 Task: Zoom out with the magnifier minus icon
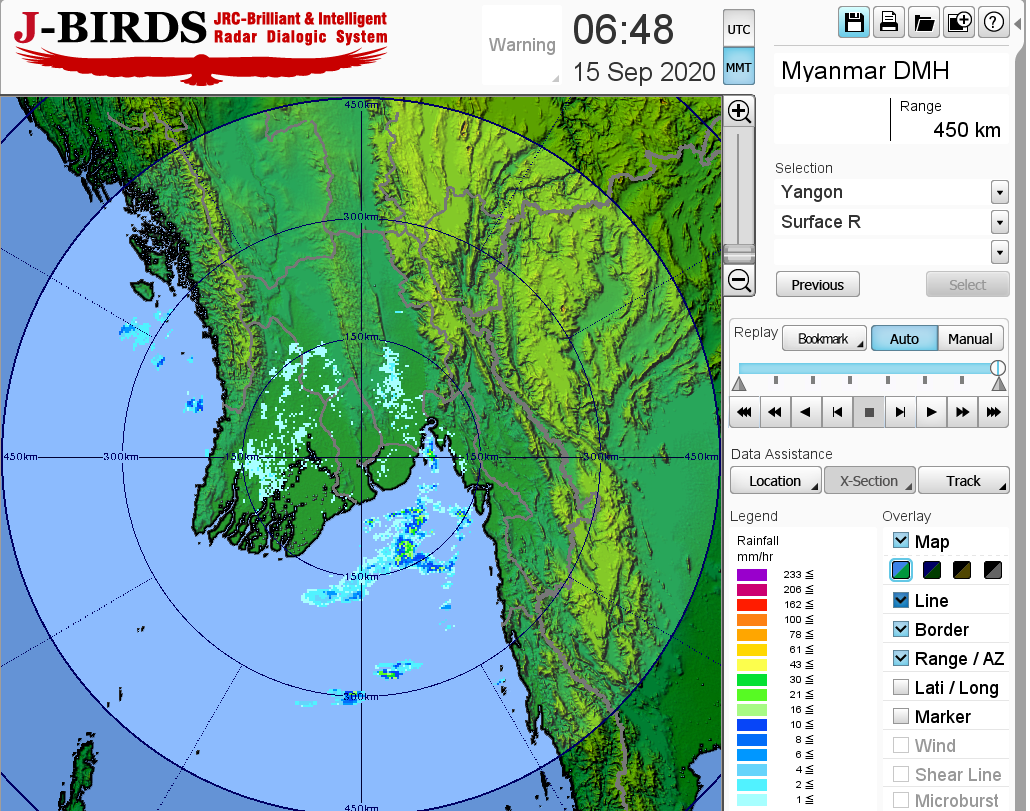pyautogui.click(x=740, y=281)
